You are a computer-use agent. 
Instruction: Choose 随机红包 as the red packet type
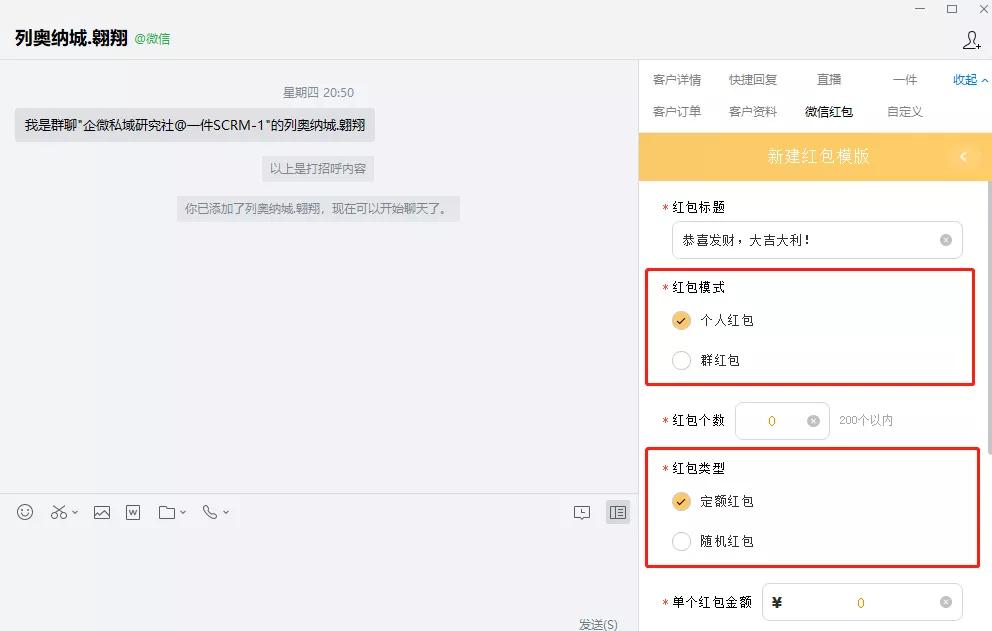[681, 541]
